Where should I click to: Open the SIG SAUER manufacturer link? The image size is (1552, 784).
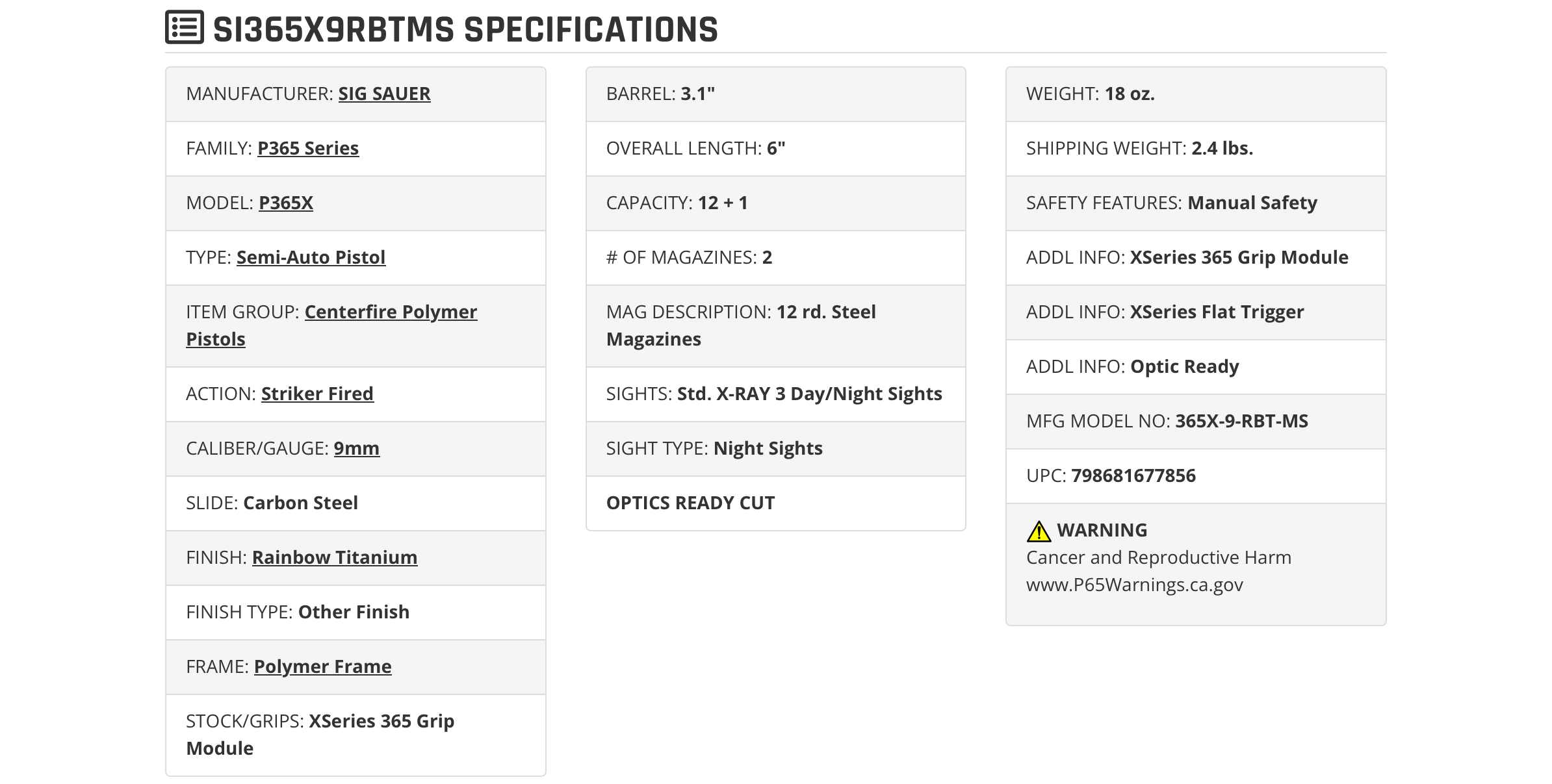click(384, 94)
